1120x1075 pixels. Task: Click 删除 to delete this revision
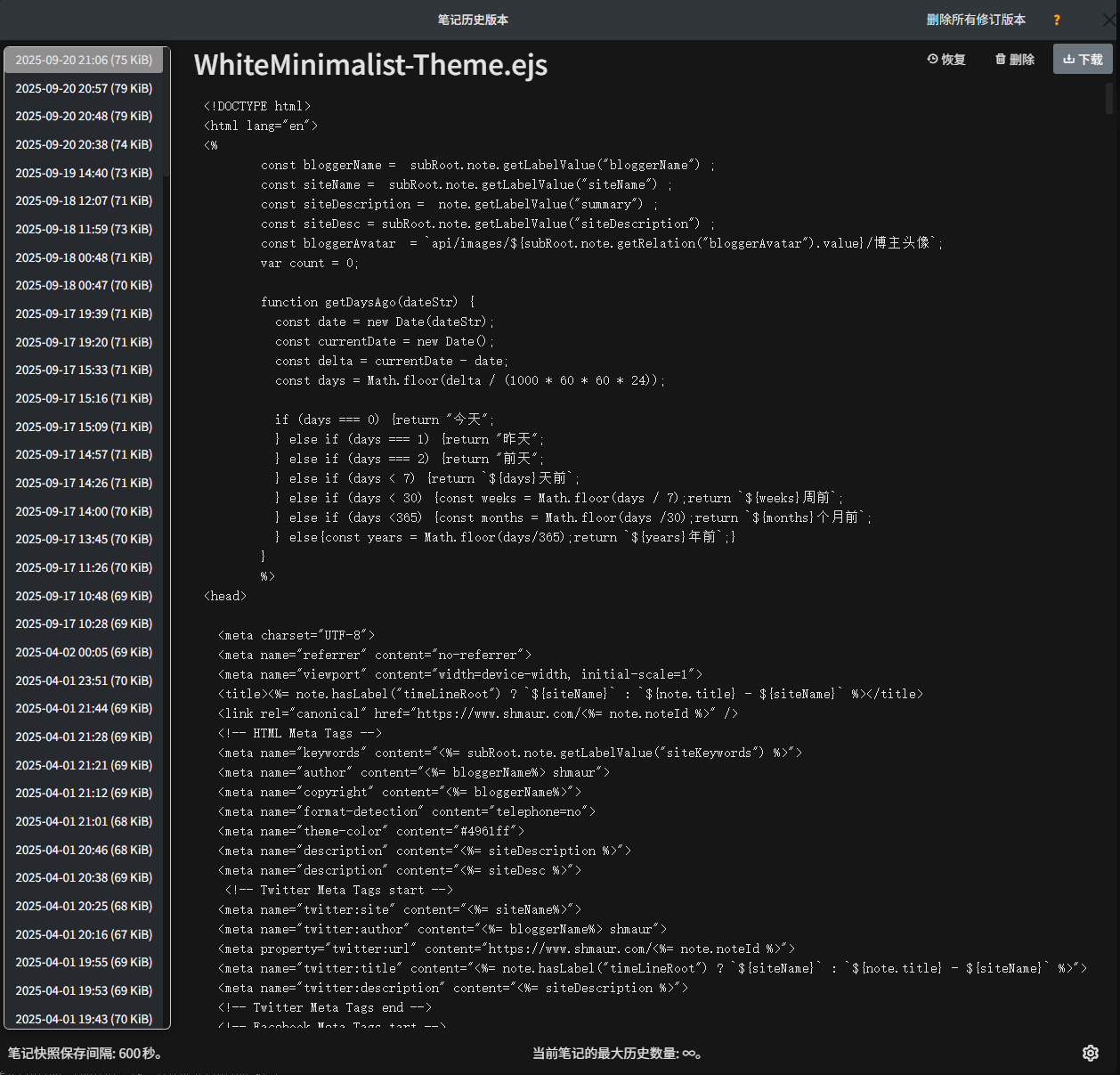(x=1015, y=60)
